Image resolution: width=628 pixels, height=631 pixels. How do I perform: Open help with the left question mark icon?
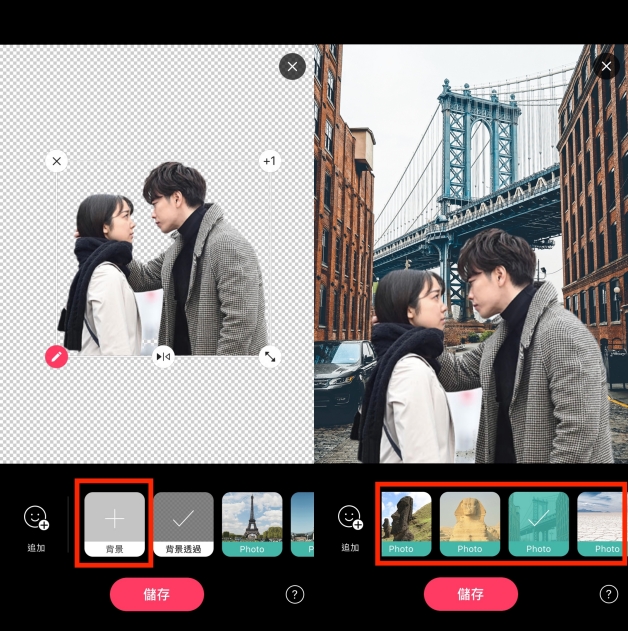pyautogui.click(x=294, y=594)
